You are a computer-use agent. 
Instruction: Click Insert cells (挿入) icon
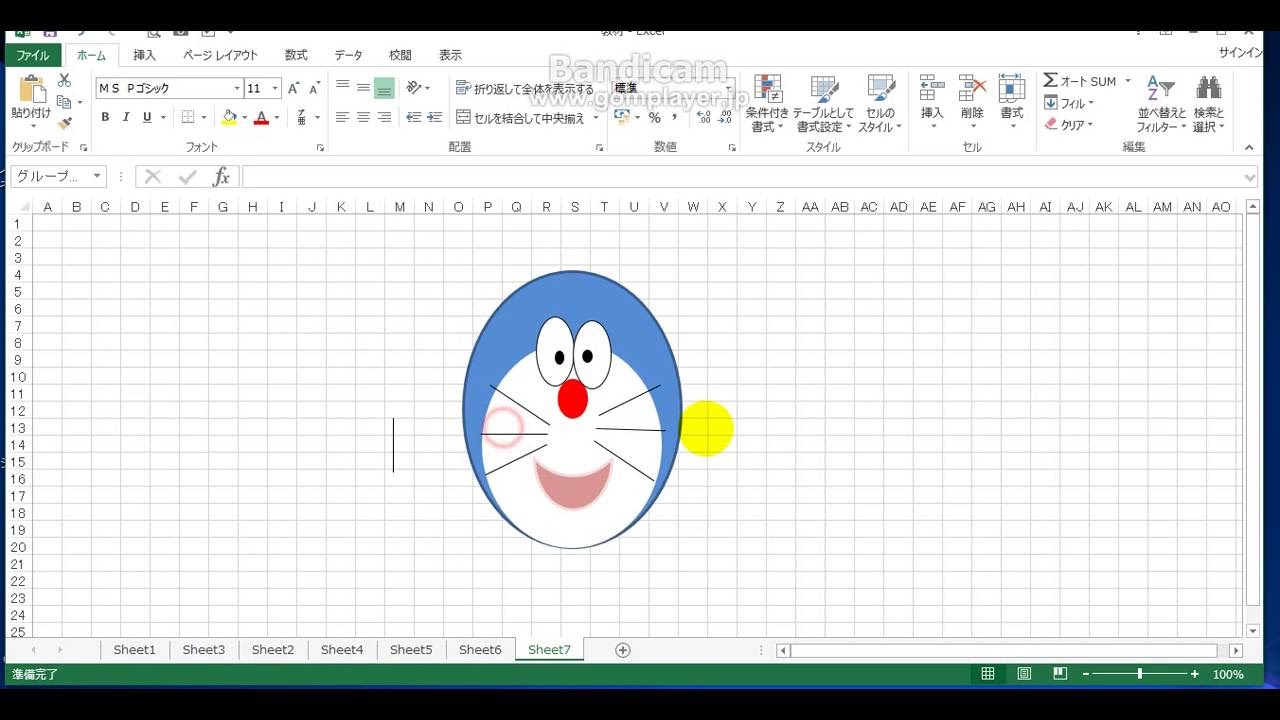coord(932,88)
